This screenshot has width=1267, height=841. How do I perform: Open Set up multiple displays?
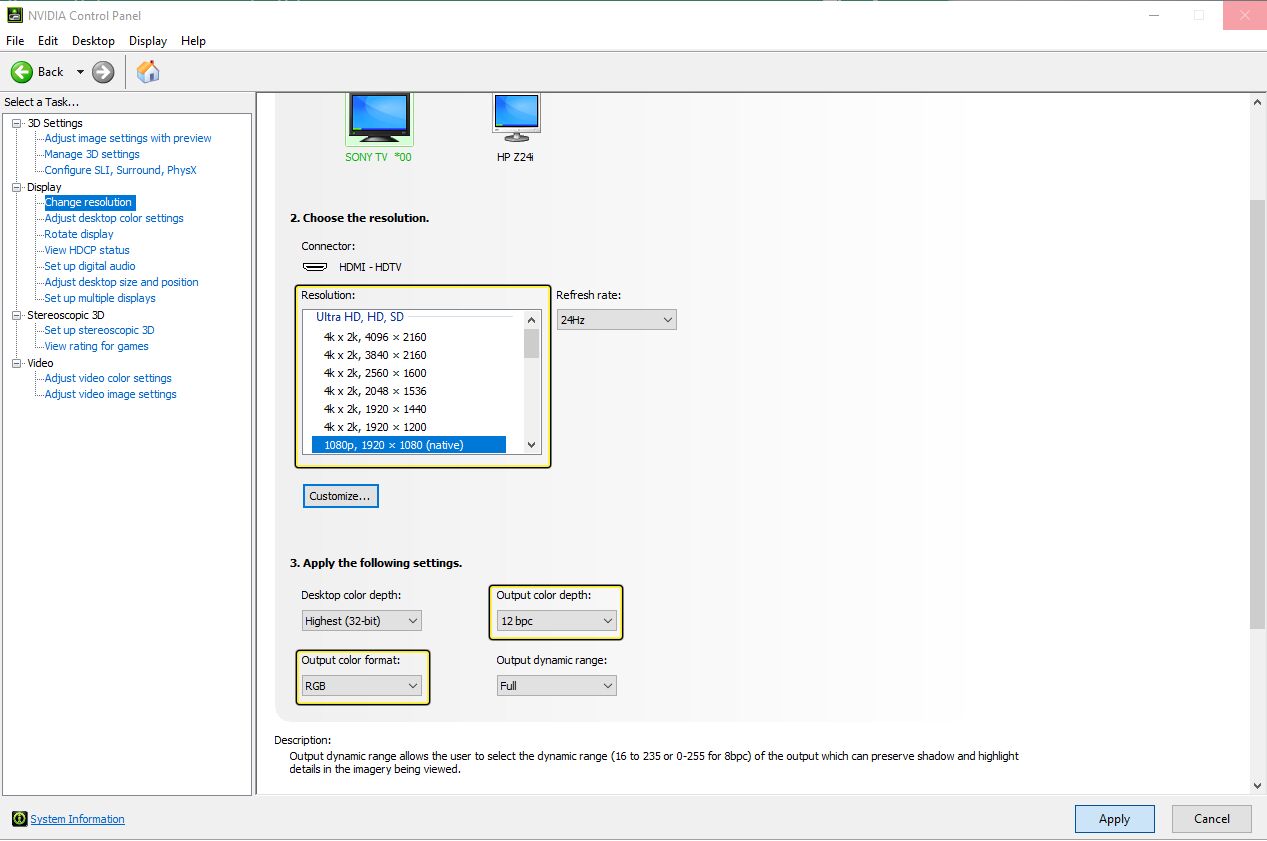100,298
